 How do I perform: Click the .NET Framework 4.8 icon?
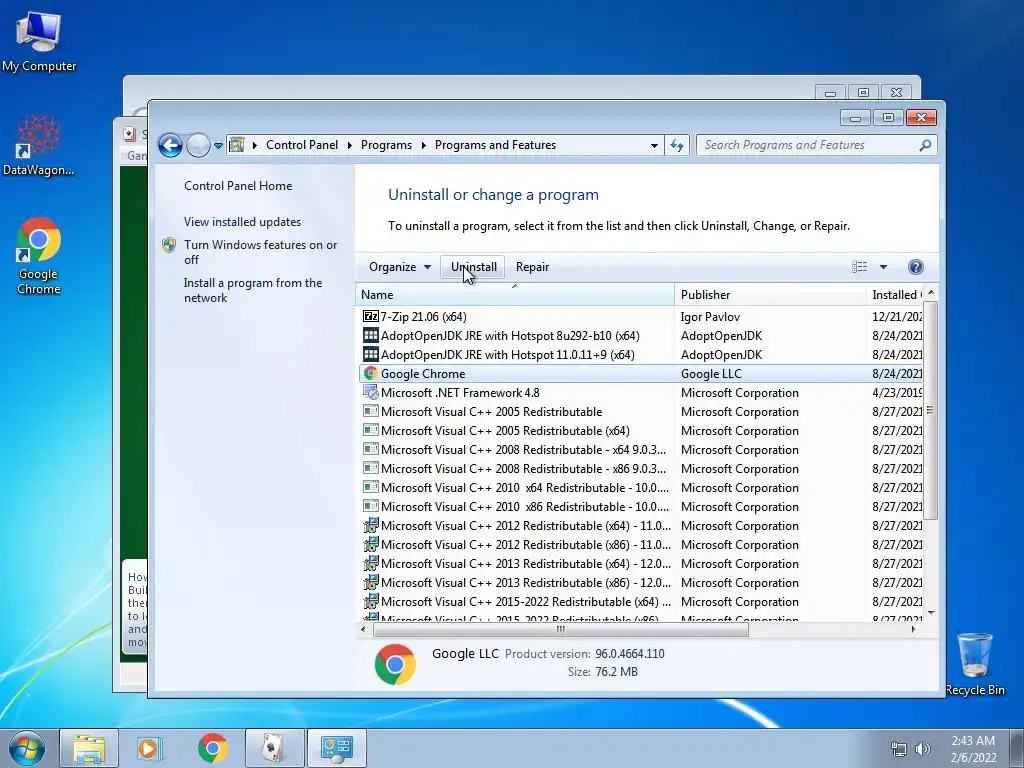tap(370, 392)
